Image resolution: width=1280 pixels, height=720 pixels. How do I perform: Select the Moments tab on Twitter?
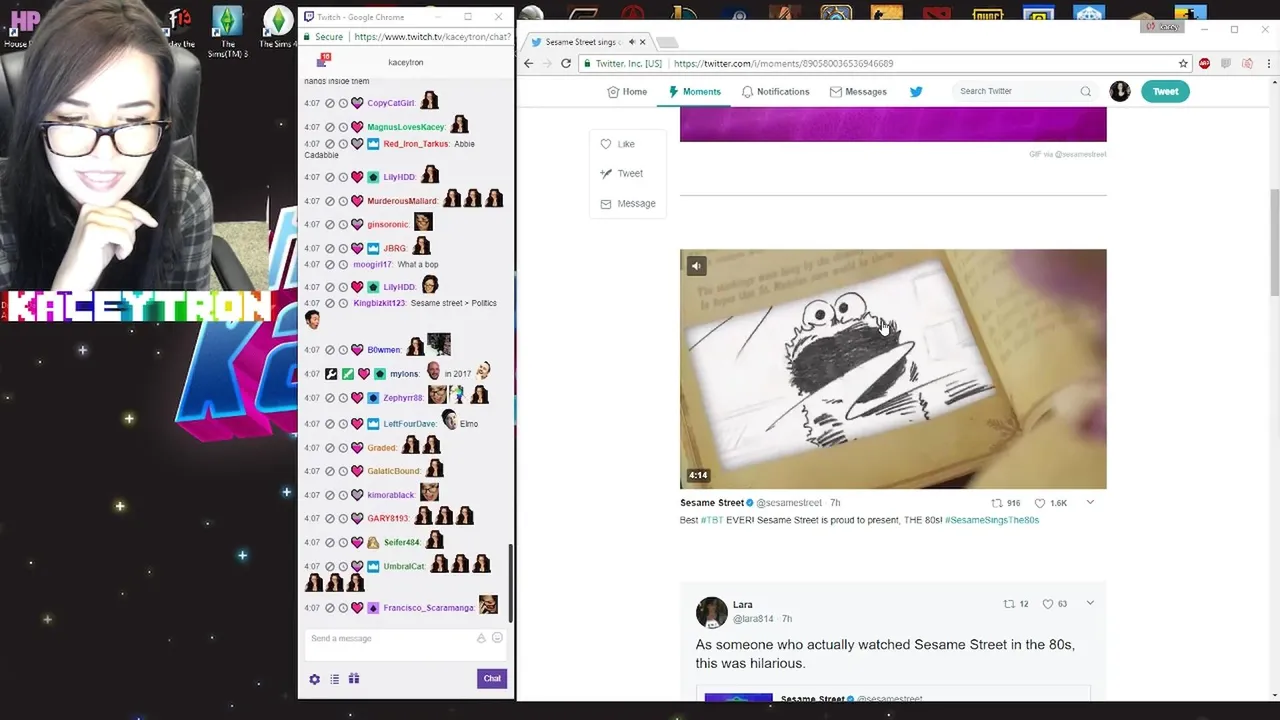(694, 91)
